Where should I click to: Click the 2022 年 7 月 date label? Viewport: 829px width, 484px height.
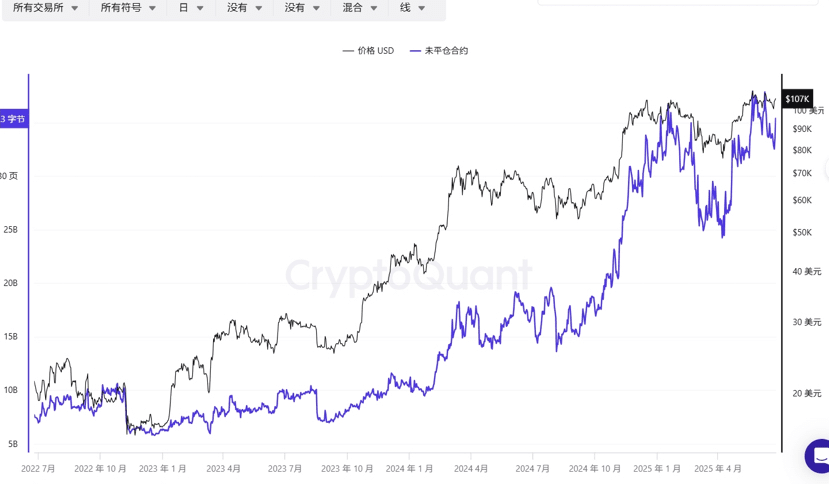tap(39, 468)
